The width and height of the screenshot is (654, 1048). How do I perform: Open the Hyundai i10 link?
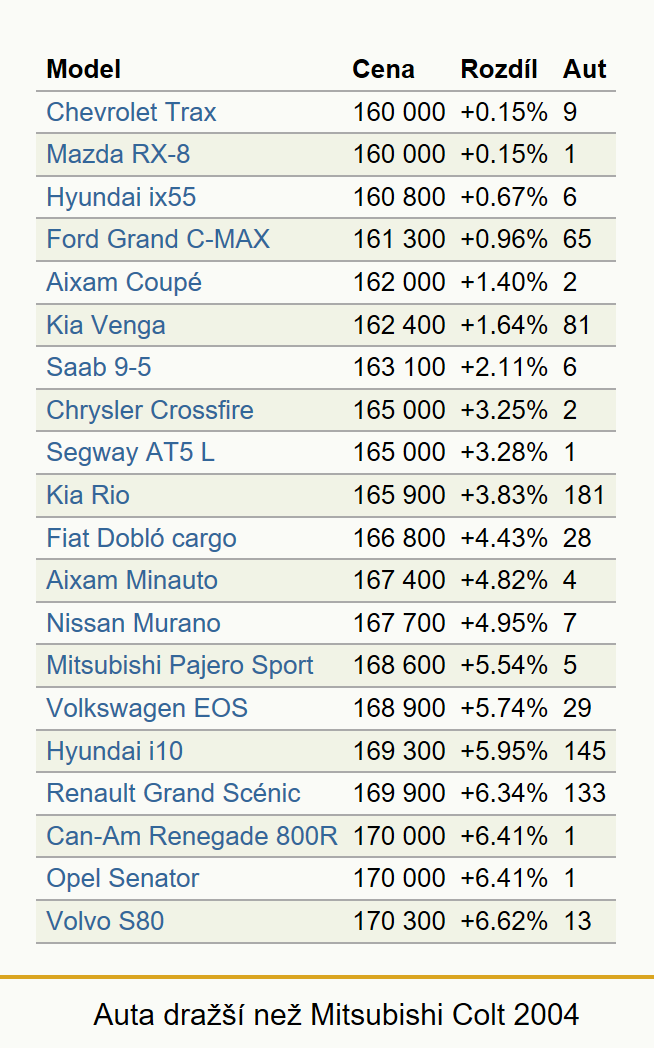coord(115,751)
